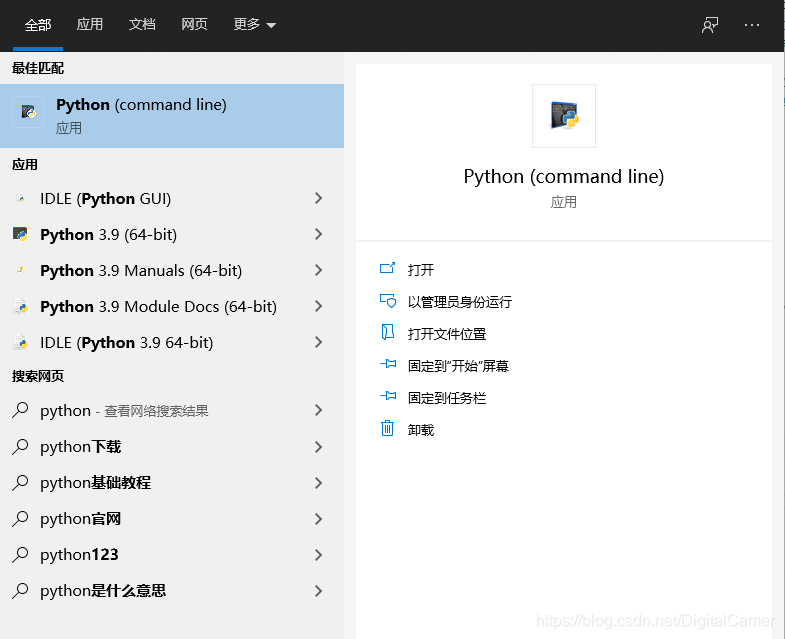Expand arrow for IDLE (Python 3.9 64-bit)
The width and height of the screenshot is (785, 639).
coord(318,342)
